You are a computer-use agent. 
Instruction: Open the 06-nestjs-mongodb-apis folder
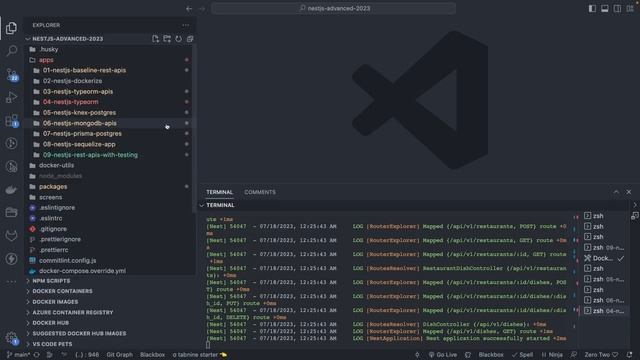coord(108,123)
